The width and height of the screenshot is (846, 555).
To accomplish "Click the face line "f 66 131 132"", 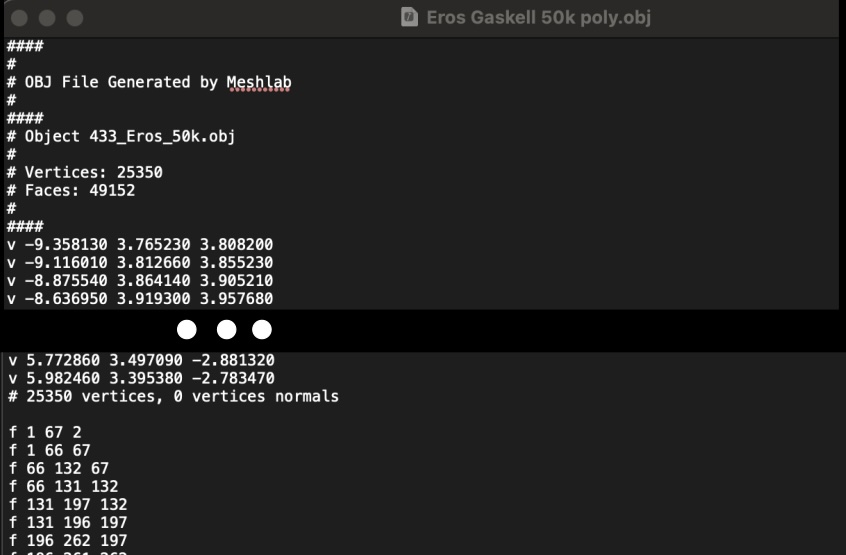I will [x=62, y=486].
